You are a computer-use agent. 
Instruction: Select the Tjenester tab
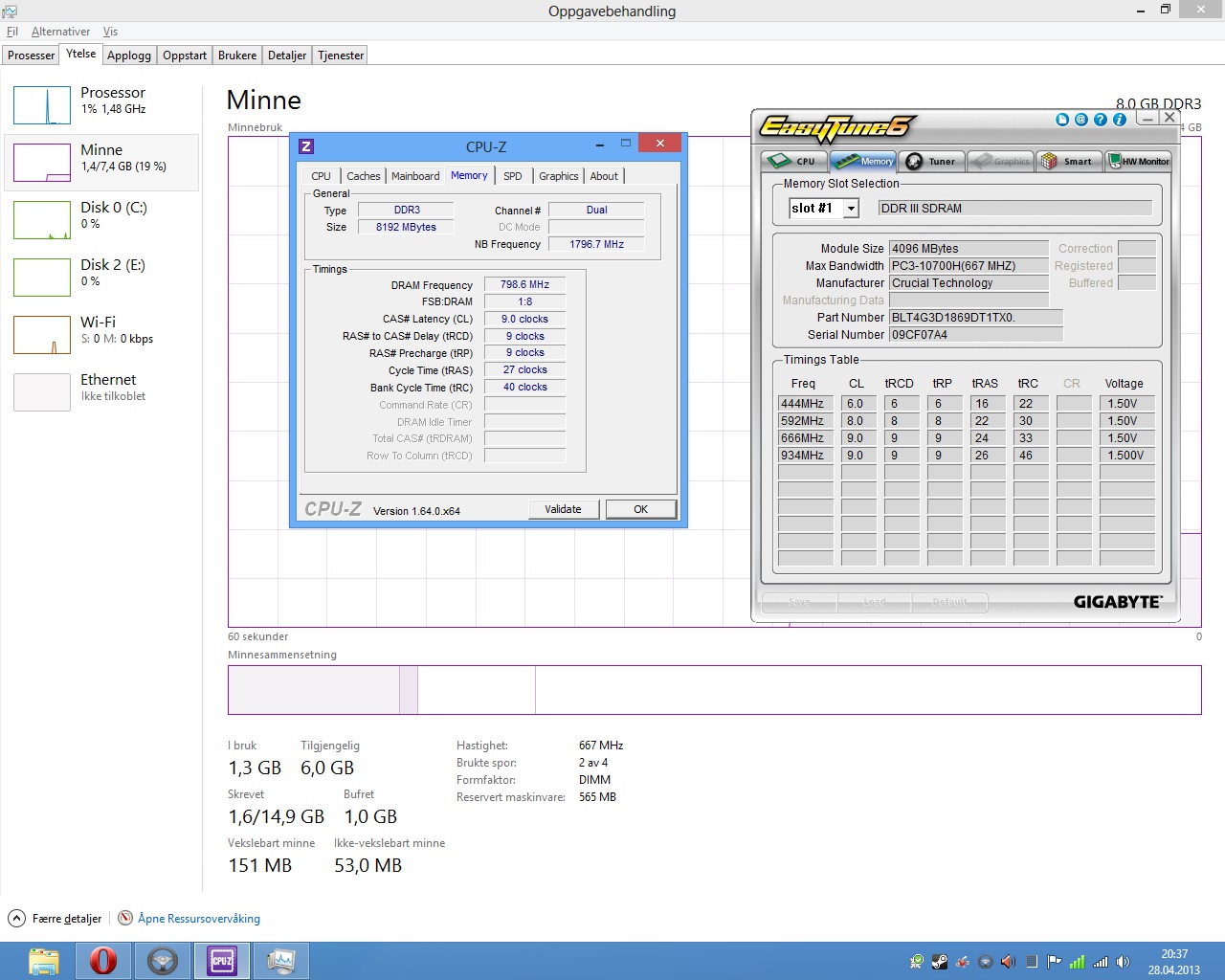(341, 56)
